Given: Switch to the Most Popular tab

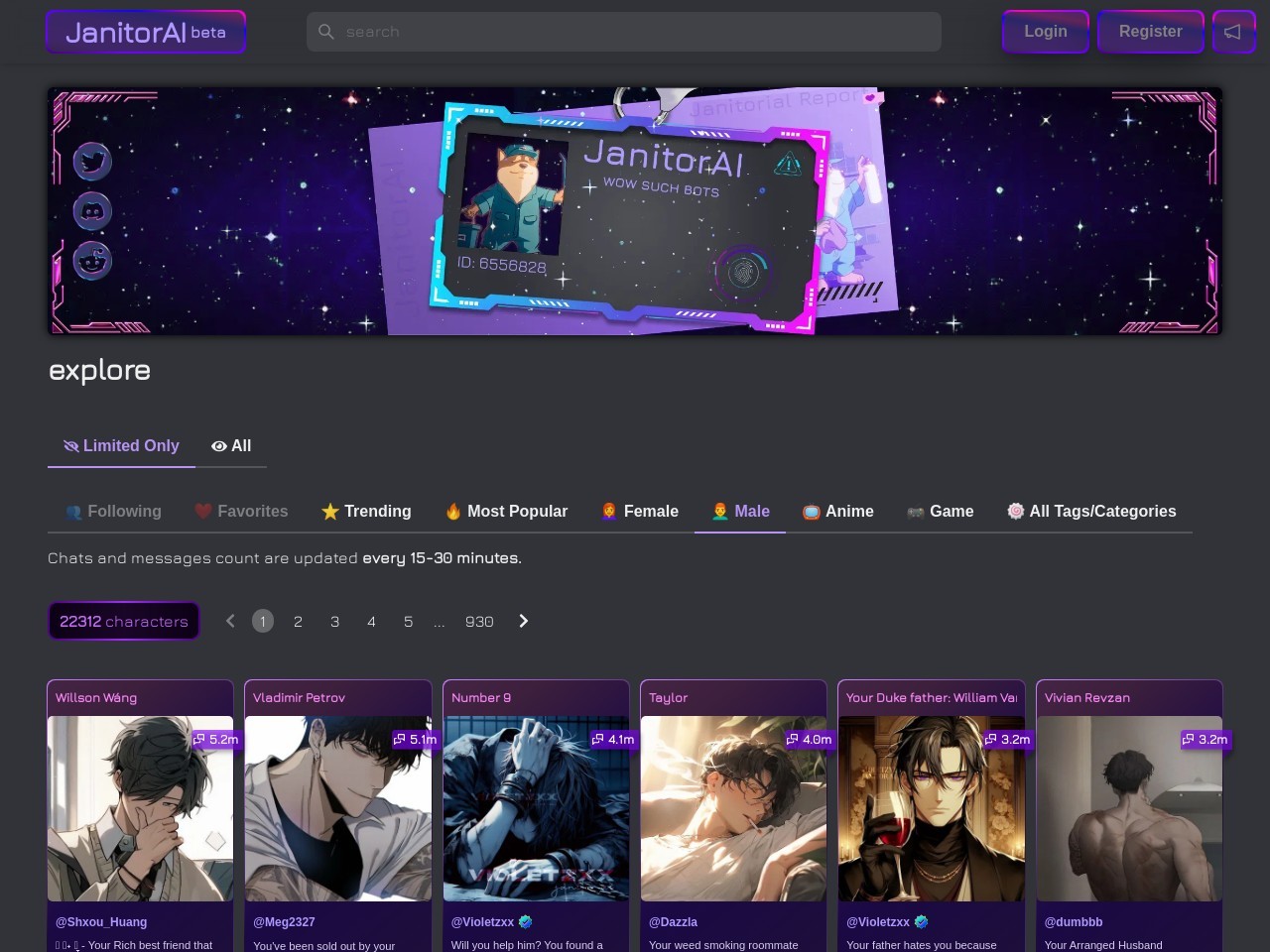Looking at the screenshot, I should click(x=506, y=512).
